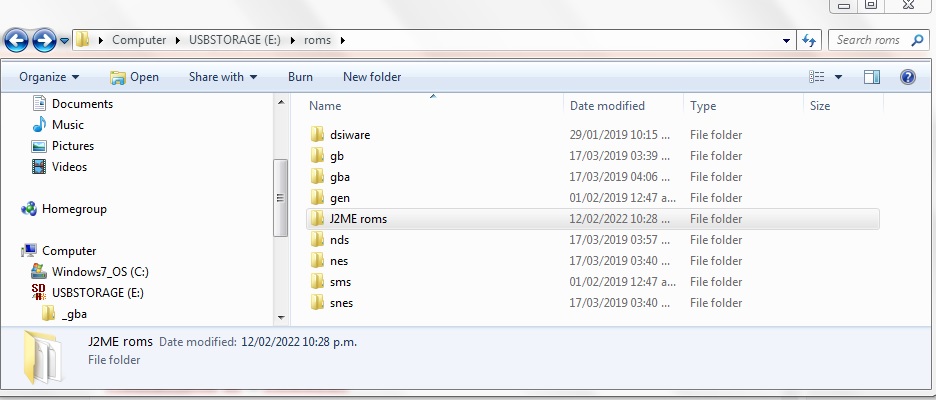Click the nds date 17/03/2019 03:57

pos(622,239)
